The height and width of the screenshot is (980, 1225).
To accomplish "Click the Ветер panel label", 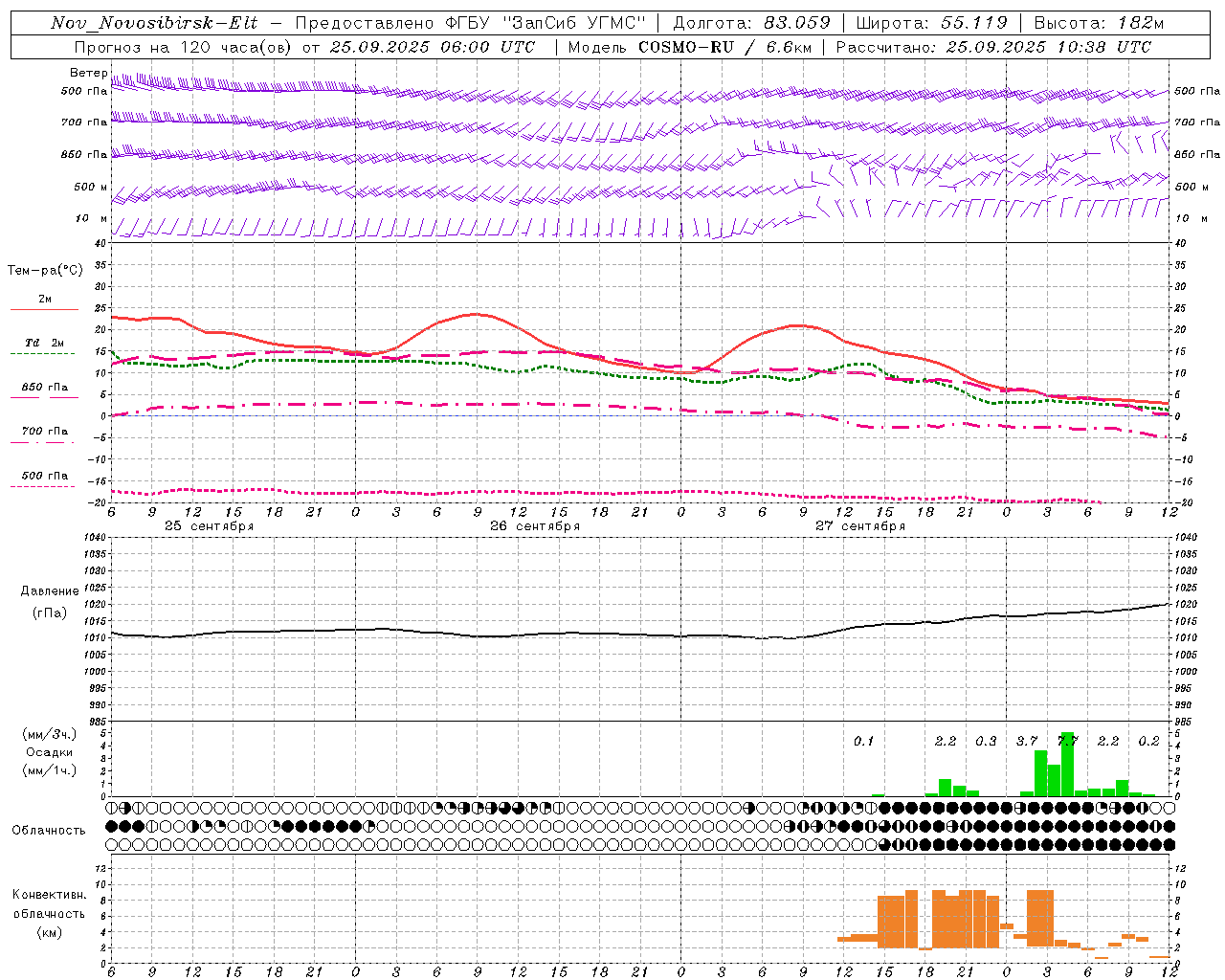I will coord(88,73).
